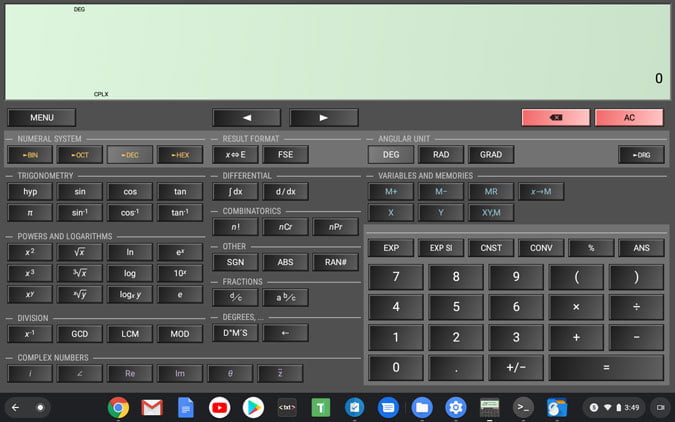The image size is (675, 422).
Task: Tap digit 7 on keypad
Action: [396, 277]
